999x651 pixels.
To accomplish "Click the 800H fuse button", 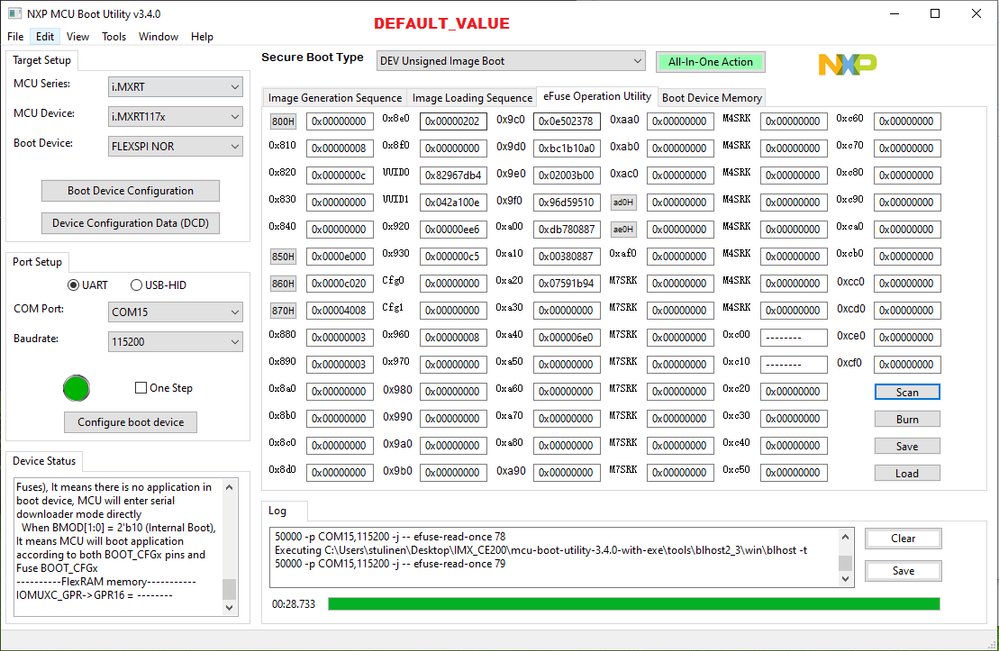I will click(283, 121).
